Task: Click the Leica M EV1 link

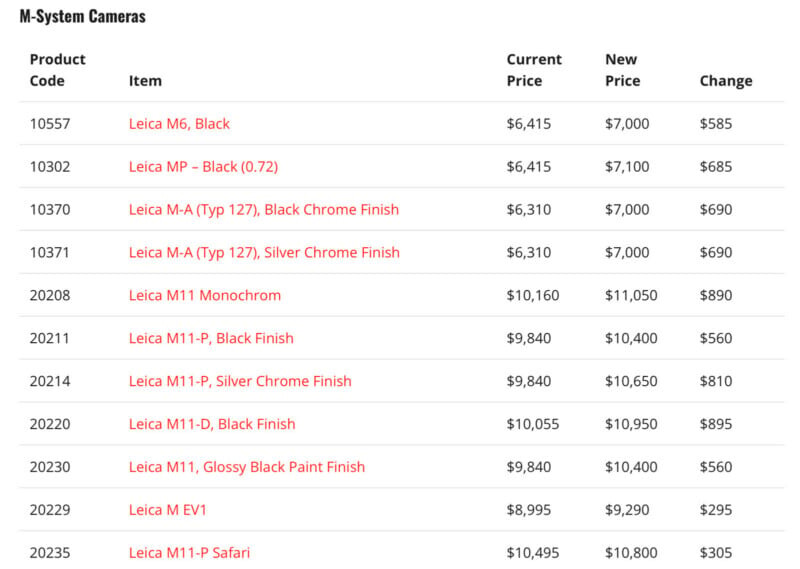Action: coord(168,510)
